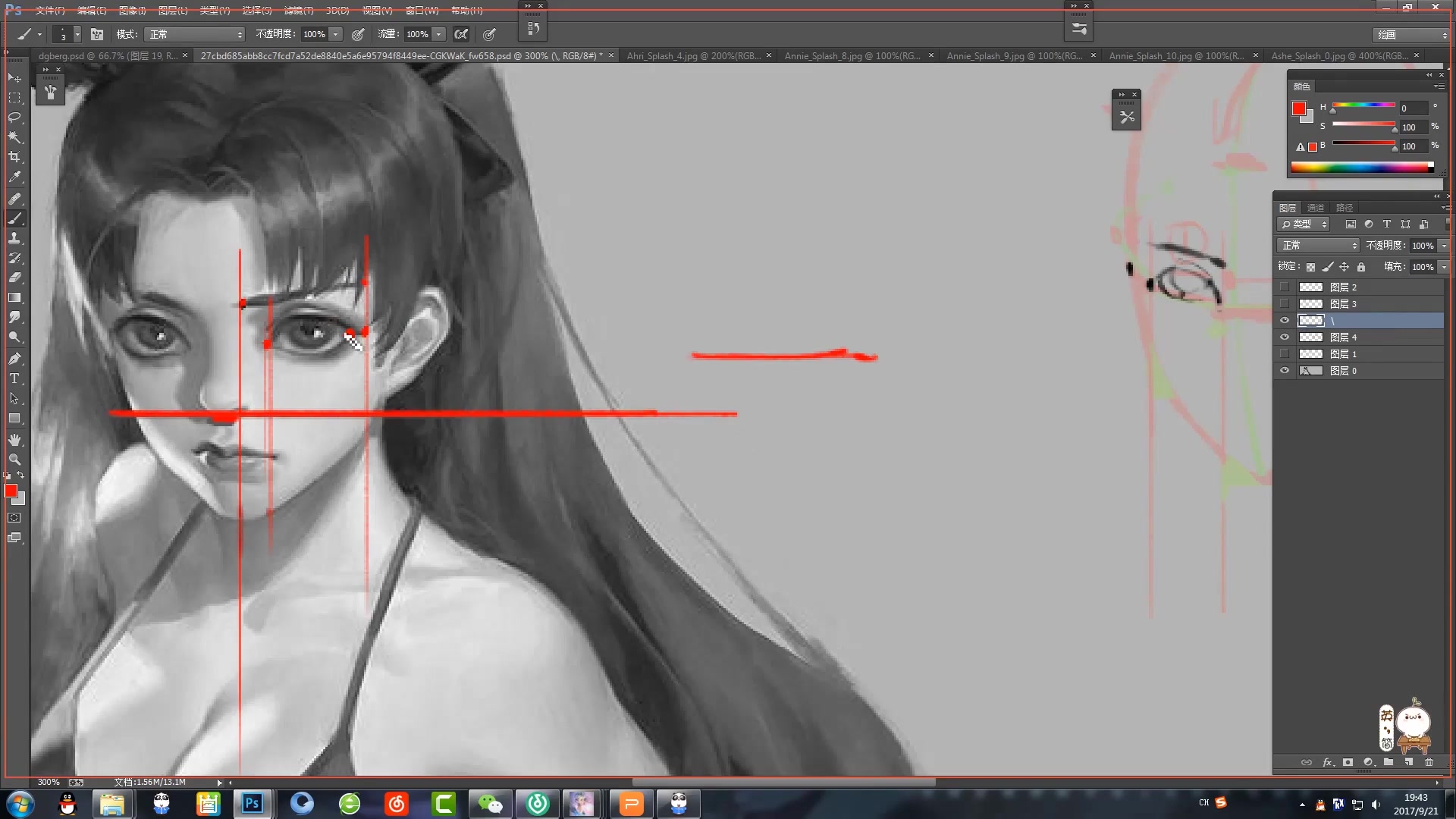Select the Brush tool in toolbox
1456x819 pixels.
[14, 218]
